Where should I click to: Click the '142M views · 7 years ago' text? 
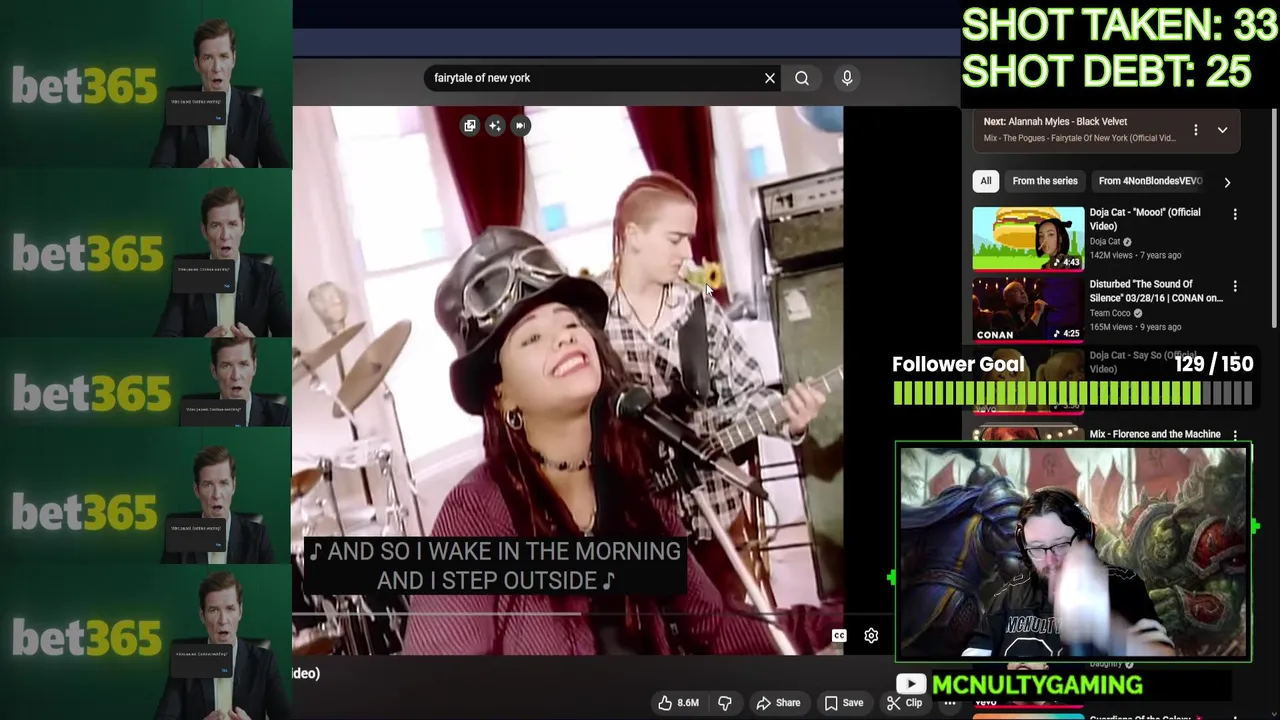tap(1135, 255)
